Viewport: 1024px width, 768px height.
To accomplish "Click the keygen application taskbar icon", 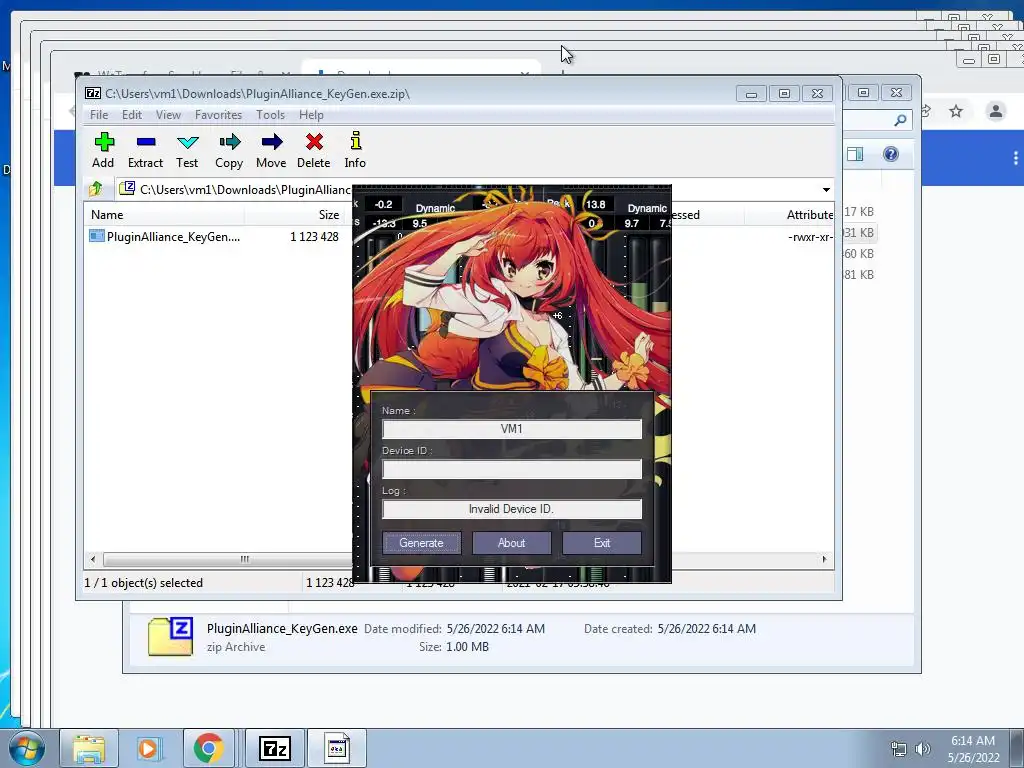I will (x=337, y=748).
